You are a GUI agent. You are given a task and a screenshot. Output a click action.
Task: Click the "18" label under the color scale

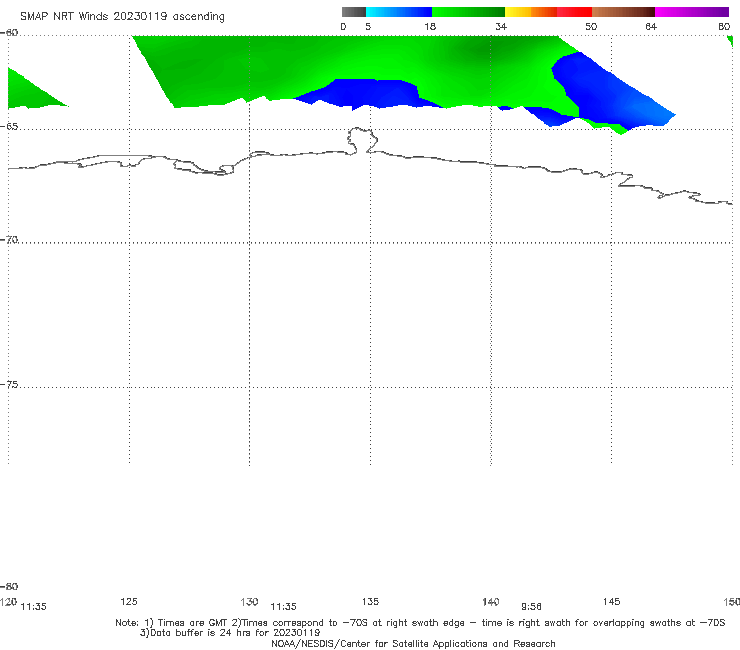(x=430, y=27)
